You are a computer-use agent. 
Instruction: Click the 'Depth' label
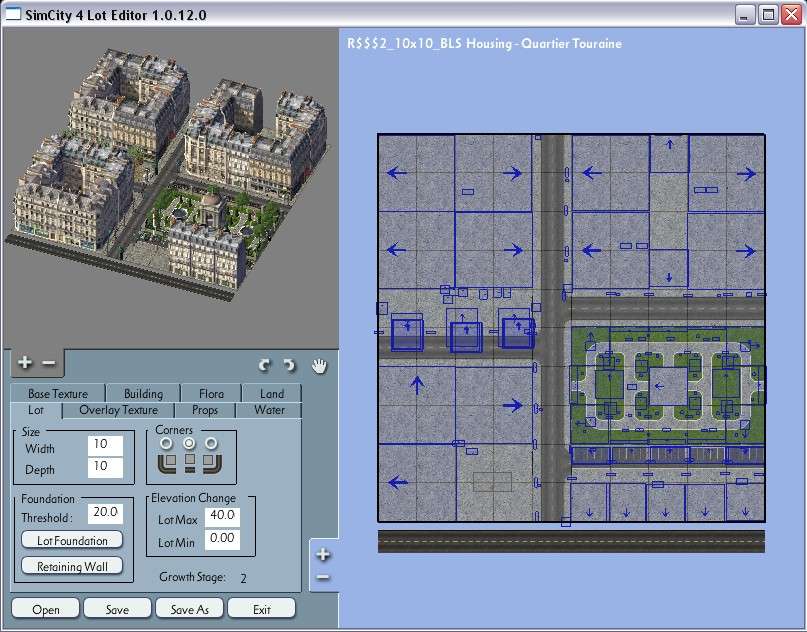click(40, 470)
